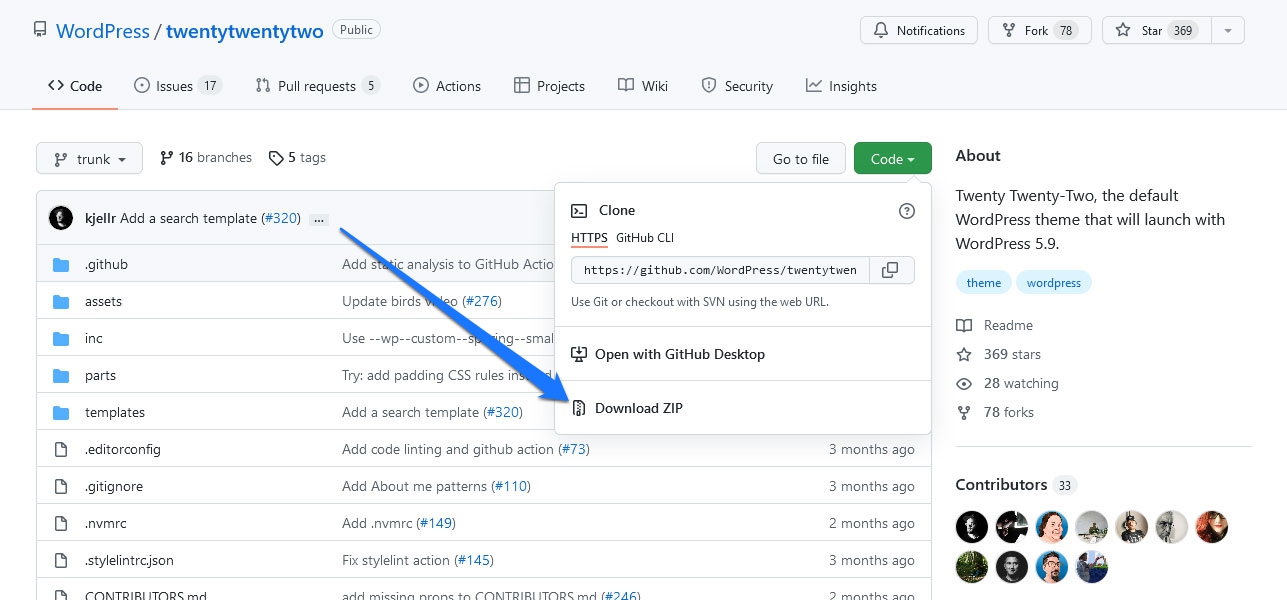Image resolution: width=1287 pixels, height=600 pixels.
Task: Click the terminal icon beside Clone
Action: point(579,211)
